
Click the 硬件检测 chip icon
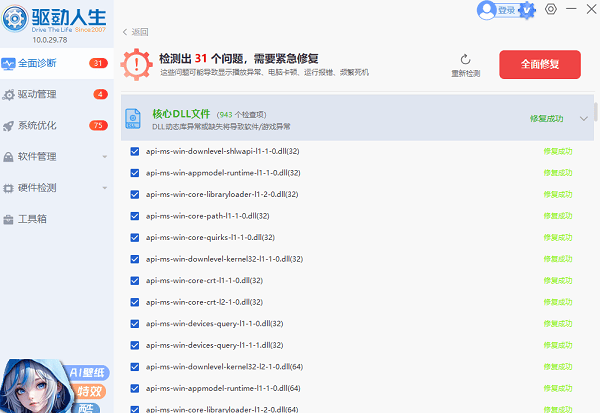(x=8, y=188)
